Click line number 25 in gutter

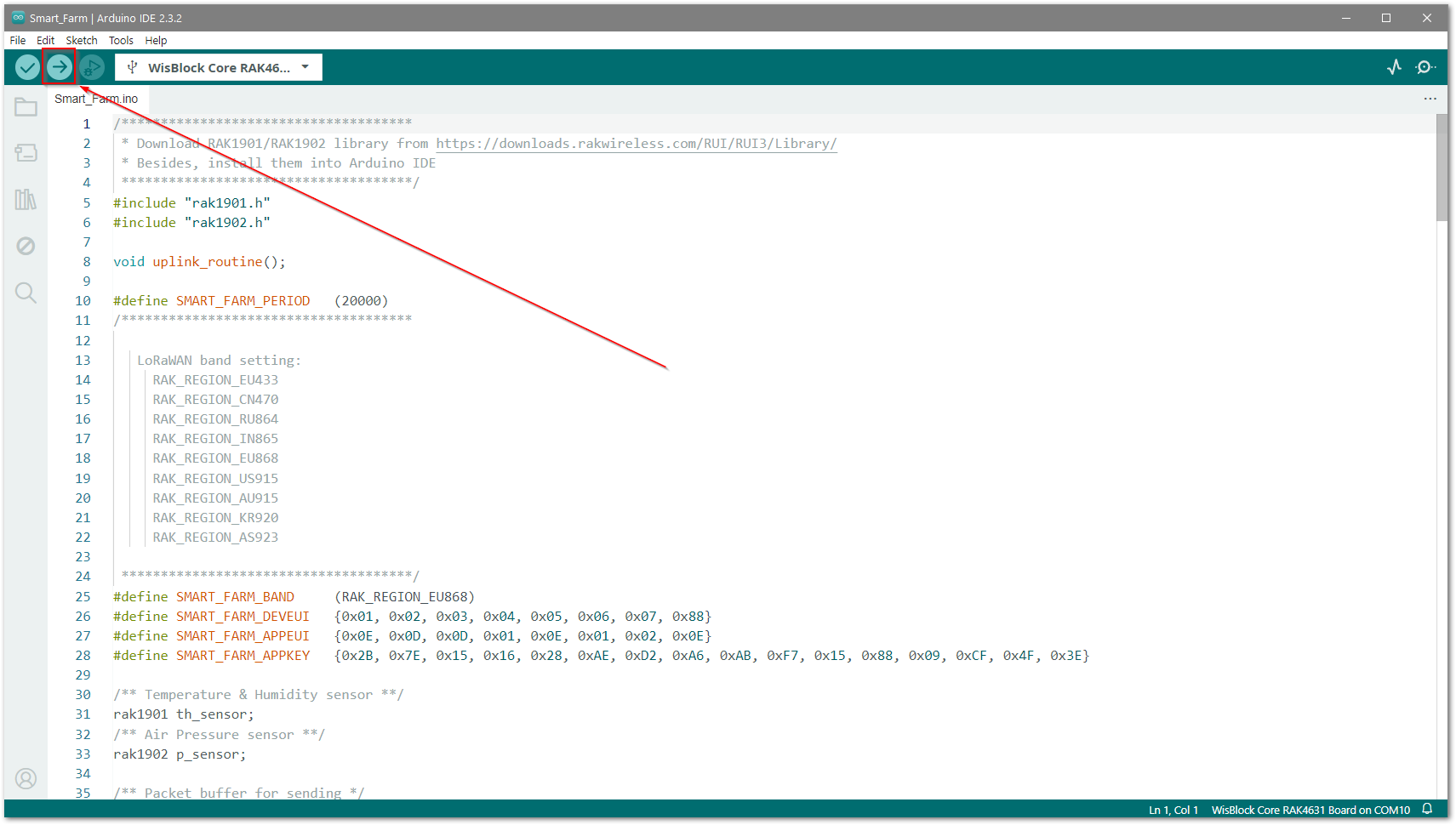83,597
